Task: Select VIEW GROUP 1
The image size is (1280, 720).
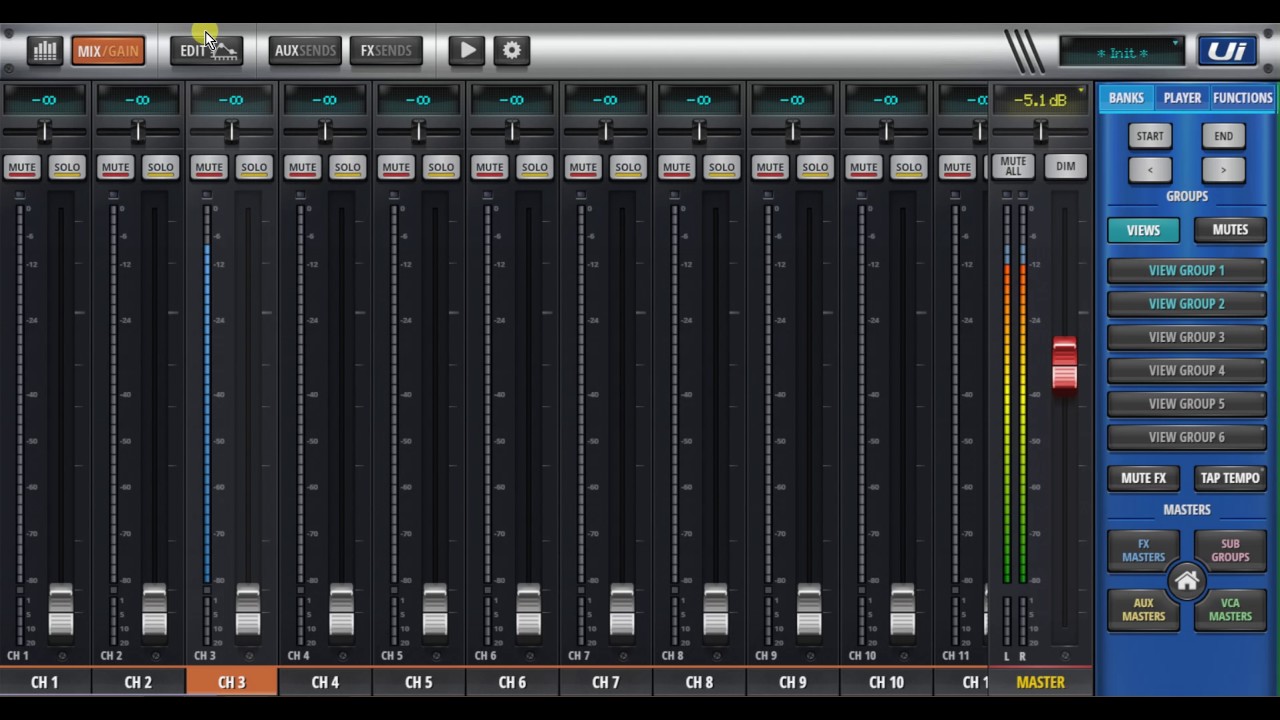Action: 1187,270
